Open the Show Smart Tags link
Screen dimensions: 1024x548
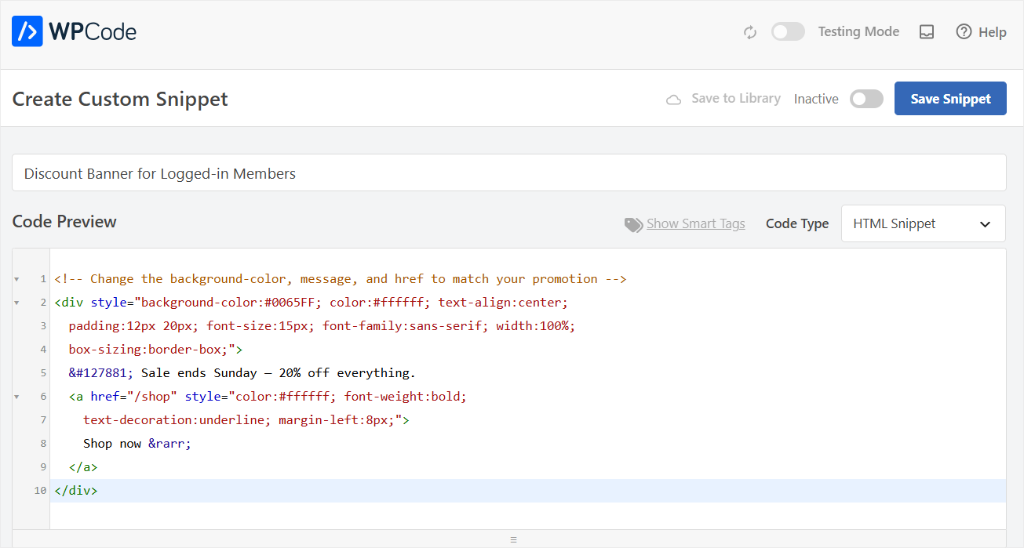coord(696,224)
